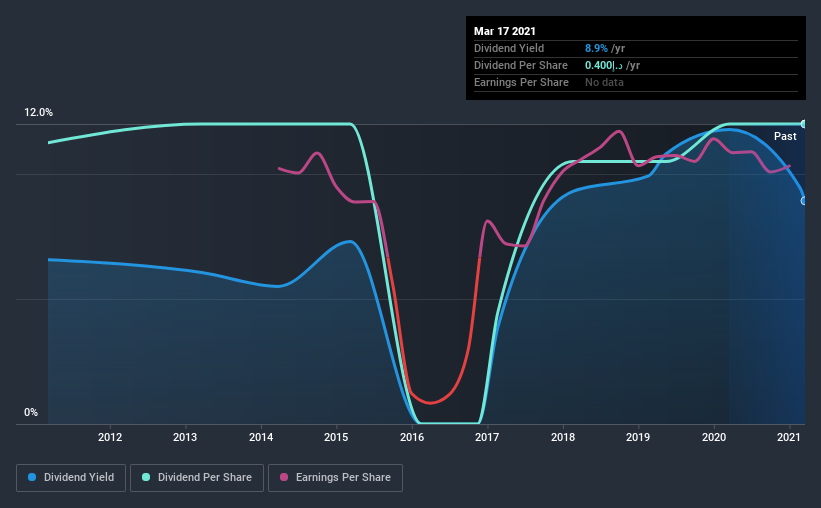
Task: Click the blue Dividend Yield legend dot
Action: click(32, 477)
